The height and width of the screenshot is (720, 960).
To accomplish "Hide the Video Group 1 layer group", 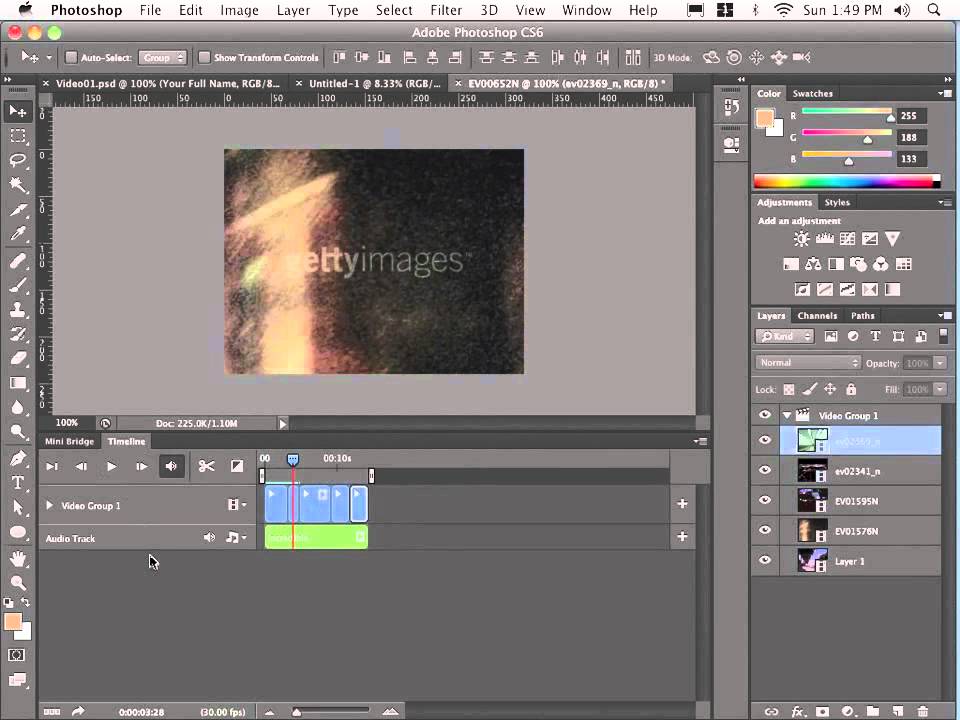I will tap(765, 415).
